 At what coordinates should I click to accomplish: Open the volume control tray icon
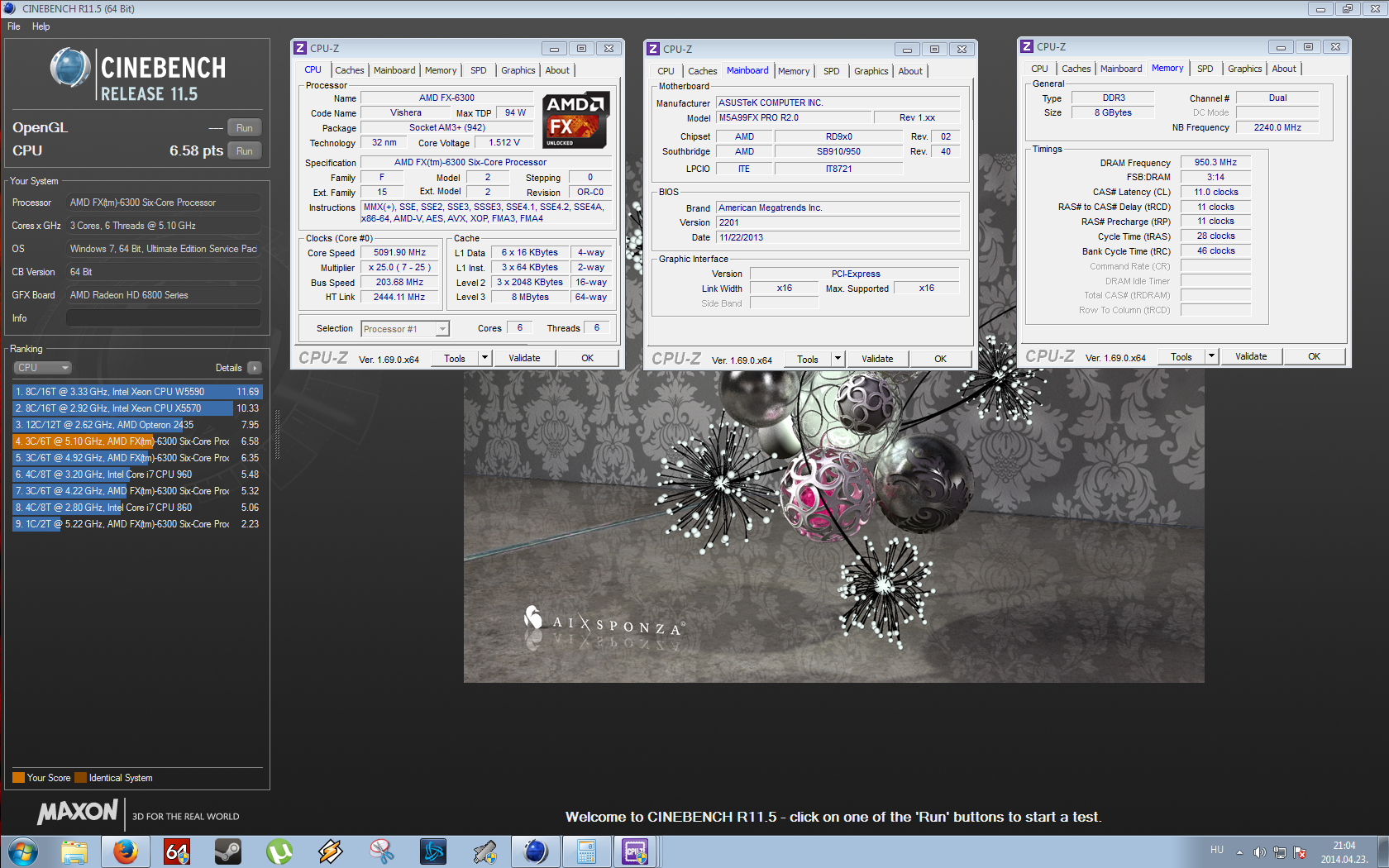(x=1259, y=852)
